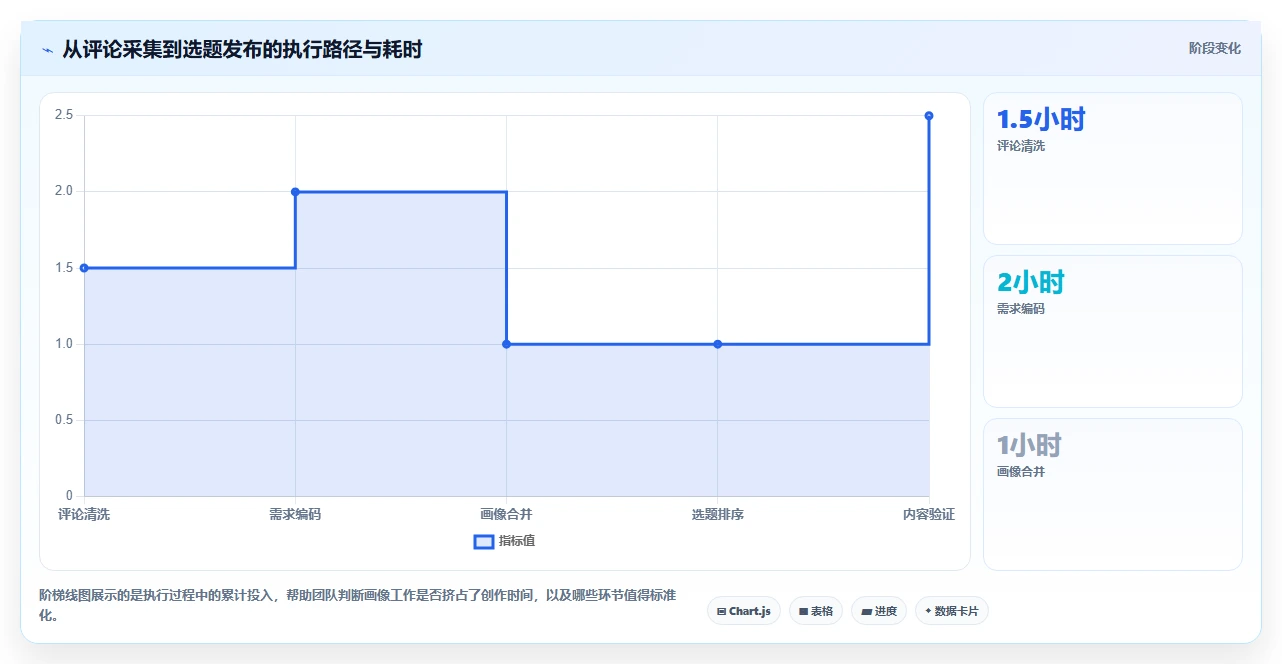This screenshot has width=1282, height=664.
Task: Click the y-axis value 2.0
Action: coord(64,191)
